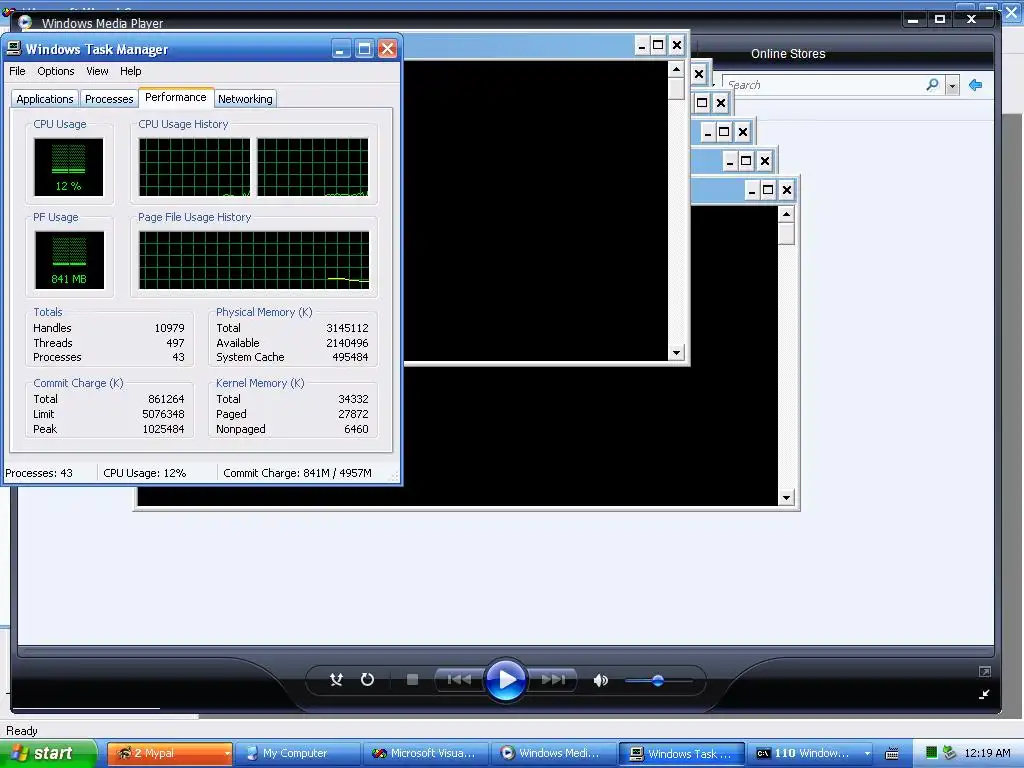Viewport: 1024px width, 768px height.
Task: Select the Performance tab
Action: [176, 97]
